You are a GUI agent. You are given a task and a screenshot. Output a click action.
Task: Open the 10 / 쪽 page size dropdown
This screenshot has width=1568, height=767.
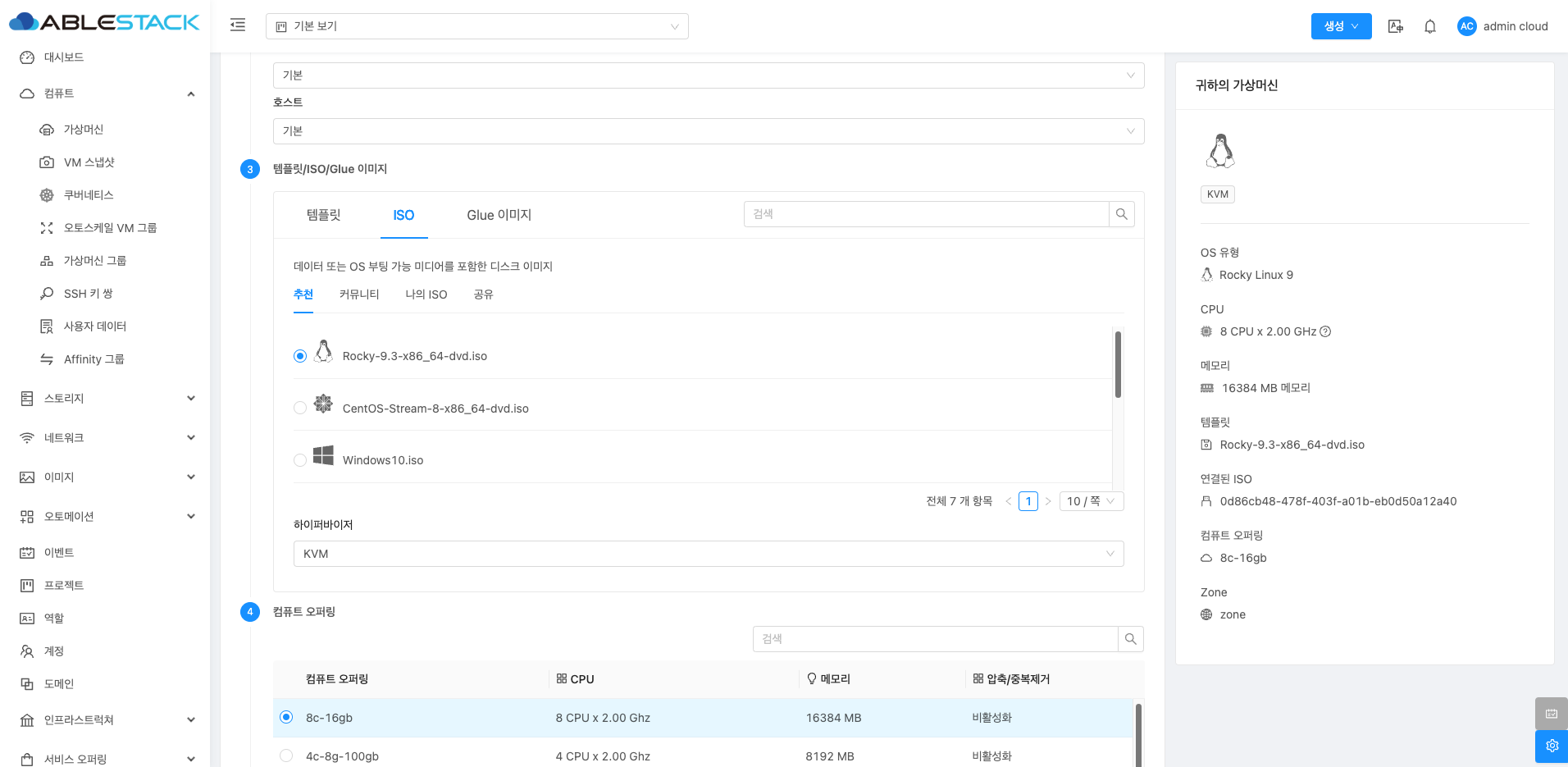1091,501
